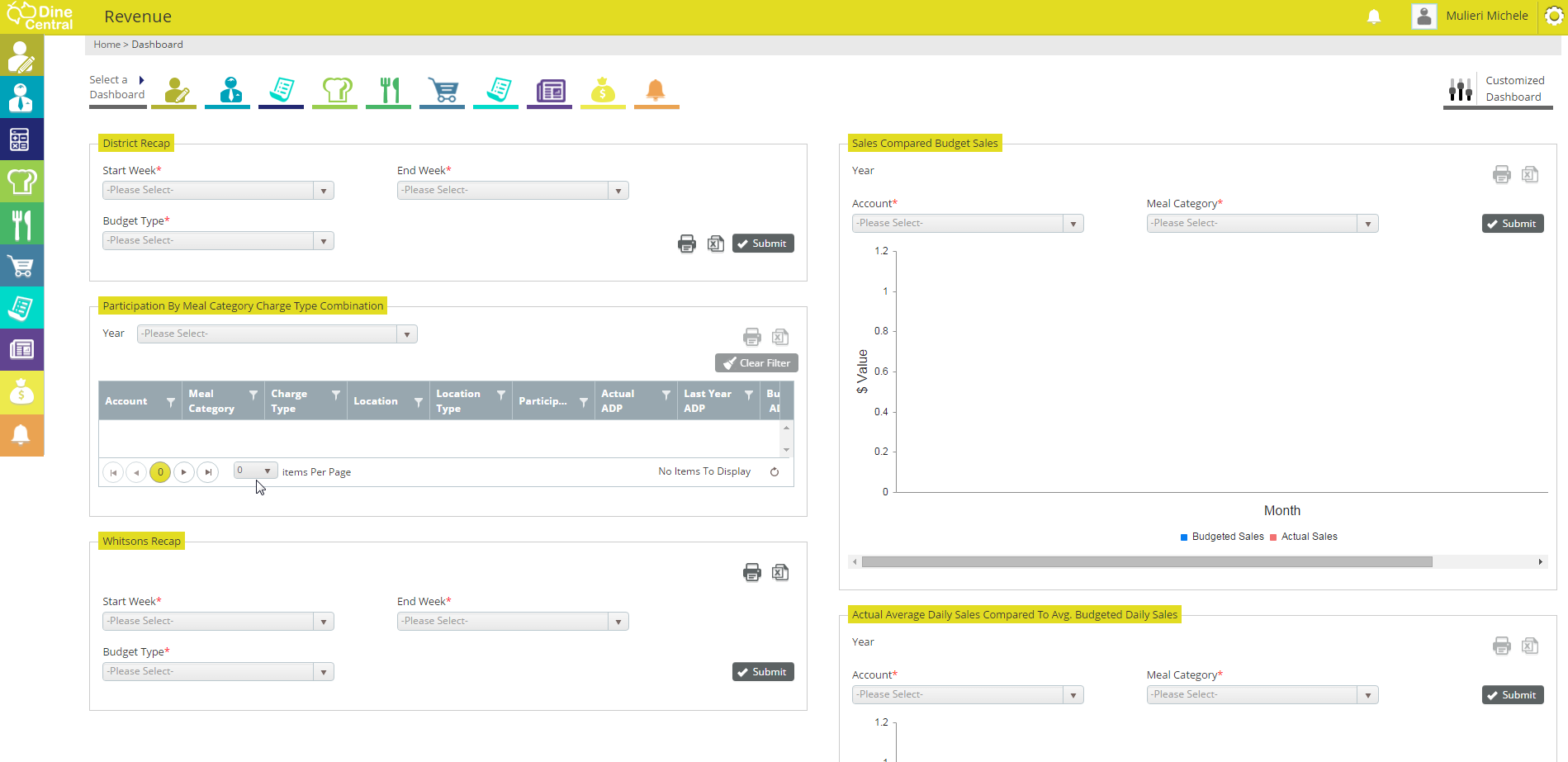Expand Meal Category dropdown in Sales Compared Budget Sales
This screenshot has height=762, width=1568.
[1262, 224]
